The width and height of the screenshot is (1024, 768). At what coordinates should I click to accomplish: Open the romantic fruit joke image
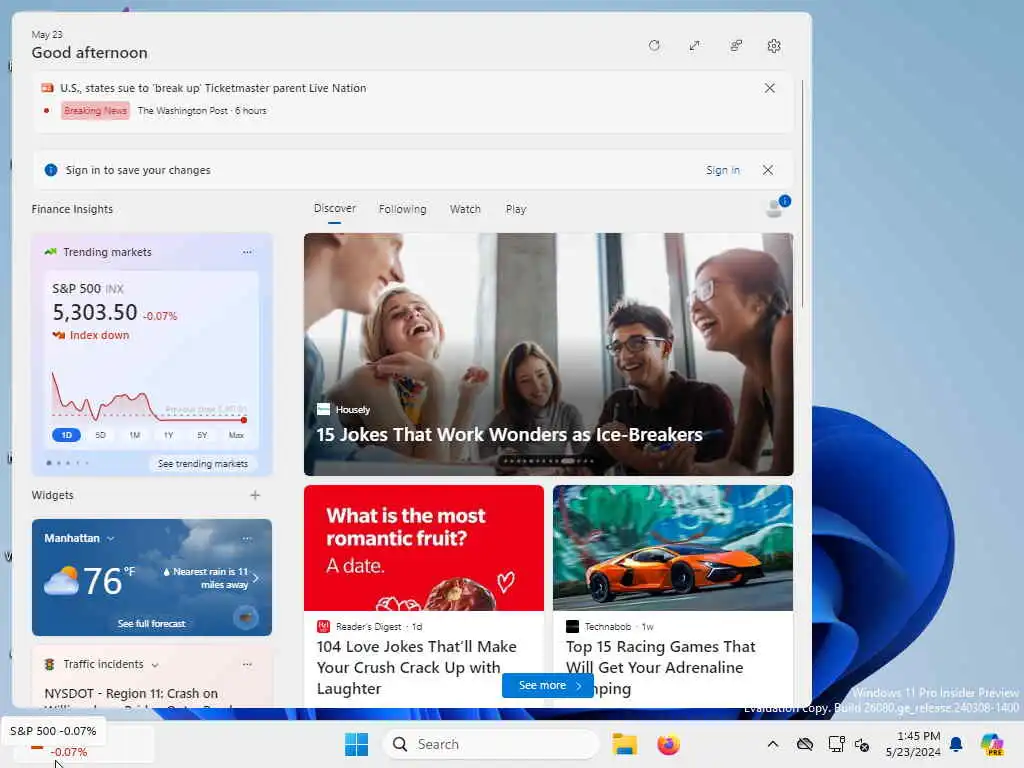[x=424, y=548]
